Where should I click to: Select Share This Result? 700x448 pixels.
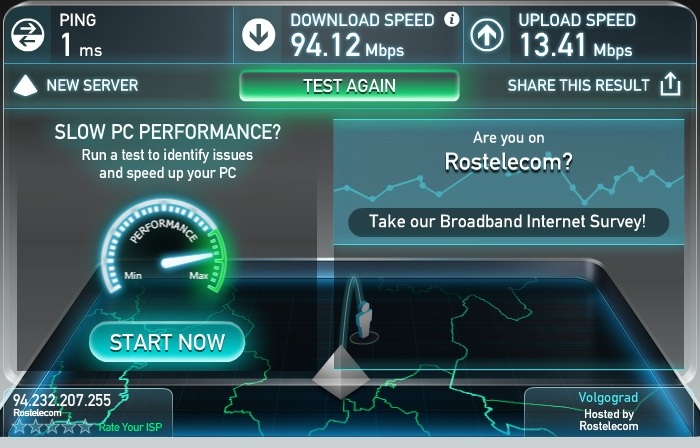579,85
